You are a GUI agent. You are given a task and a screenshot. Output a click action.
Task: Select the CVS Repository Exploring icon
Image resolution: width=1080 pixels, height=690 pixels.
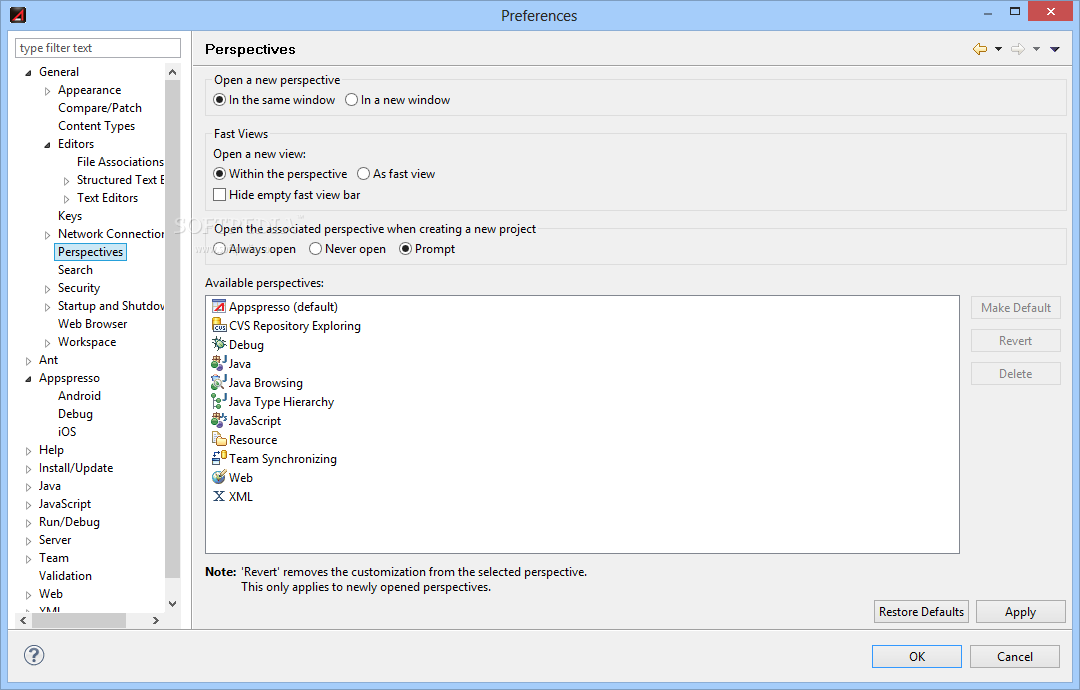pos(219,326)
